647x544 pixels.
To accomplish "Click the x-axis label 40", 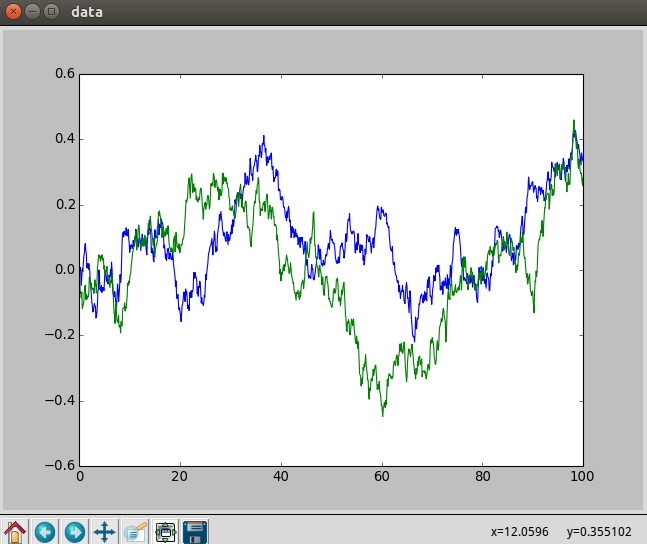I will point(281,477).
